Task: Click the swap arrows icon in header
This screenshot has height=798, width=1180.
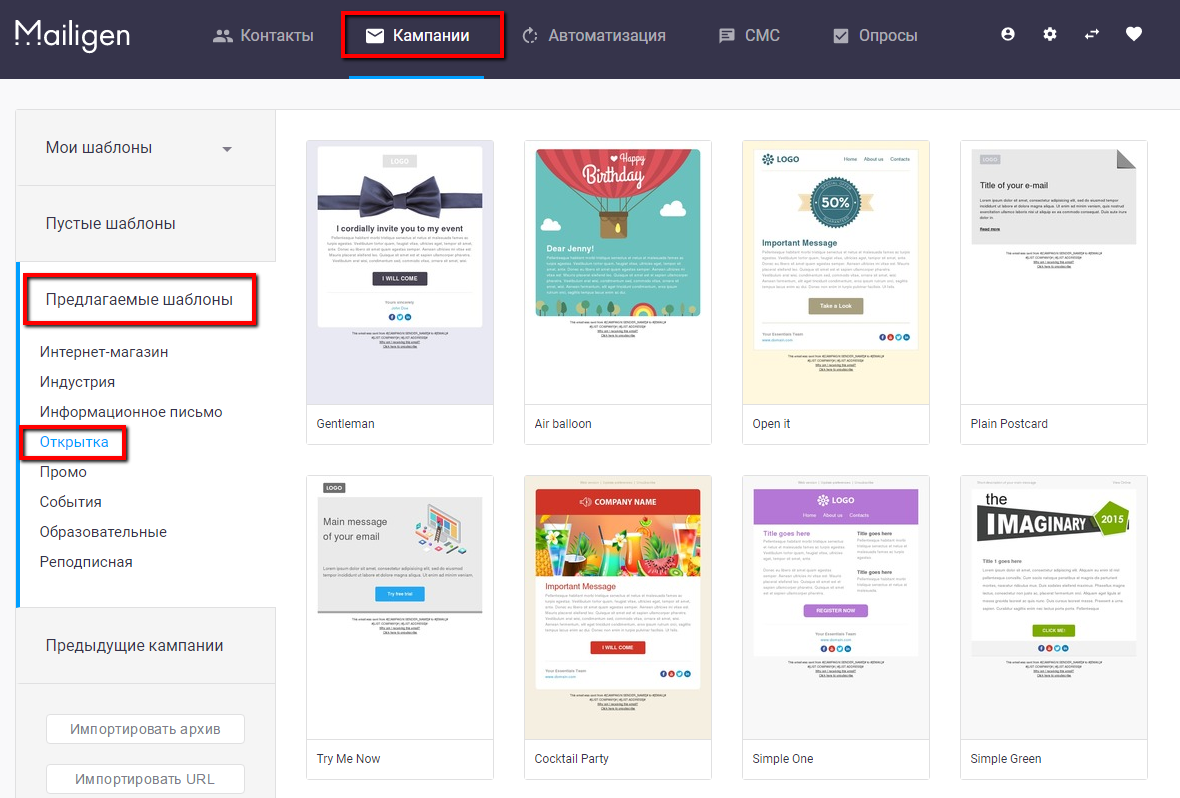Action: (1091, 34)
